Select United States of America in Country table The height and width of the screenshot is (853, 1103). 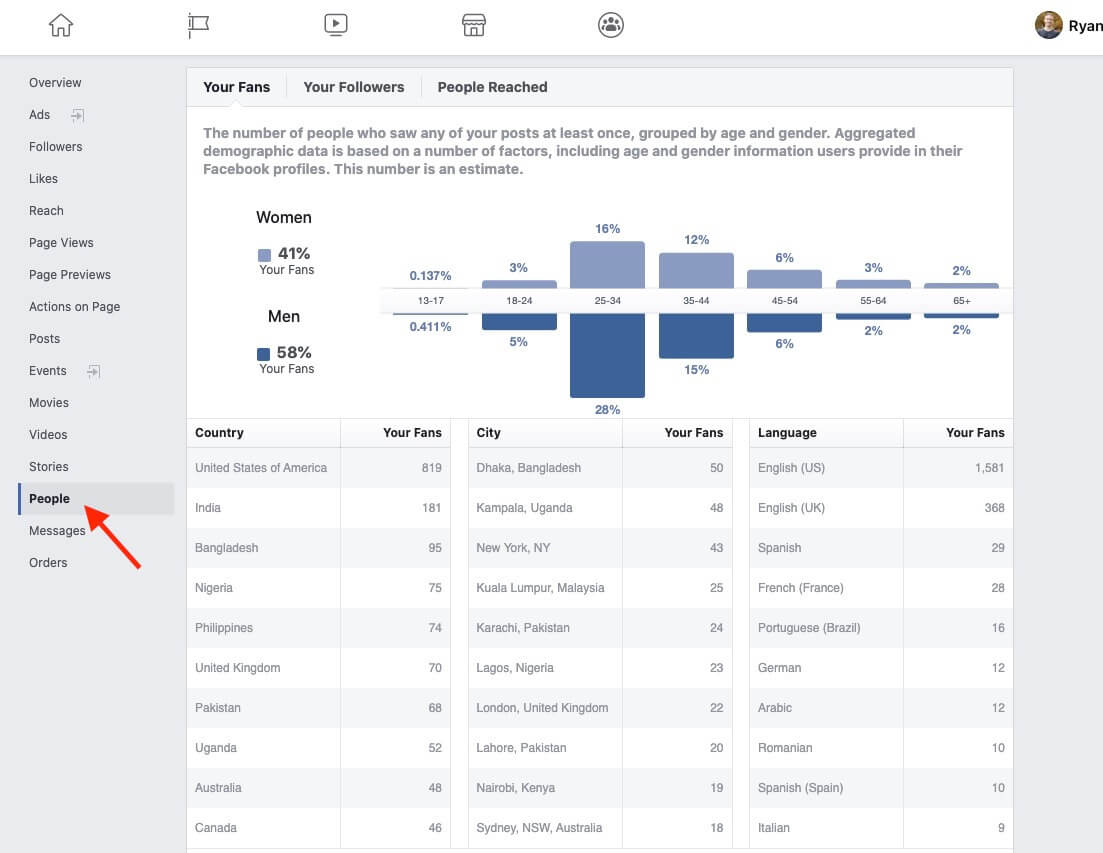tap(261, 467)
